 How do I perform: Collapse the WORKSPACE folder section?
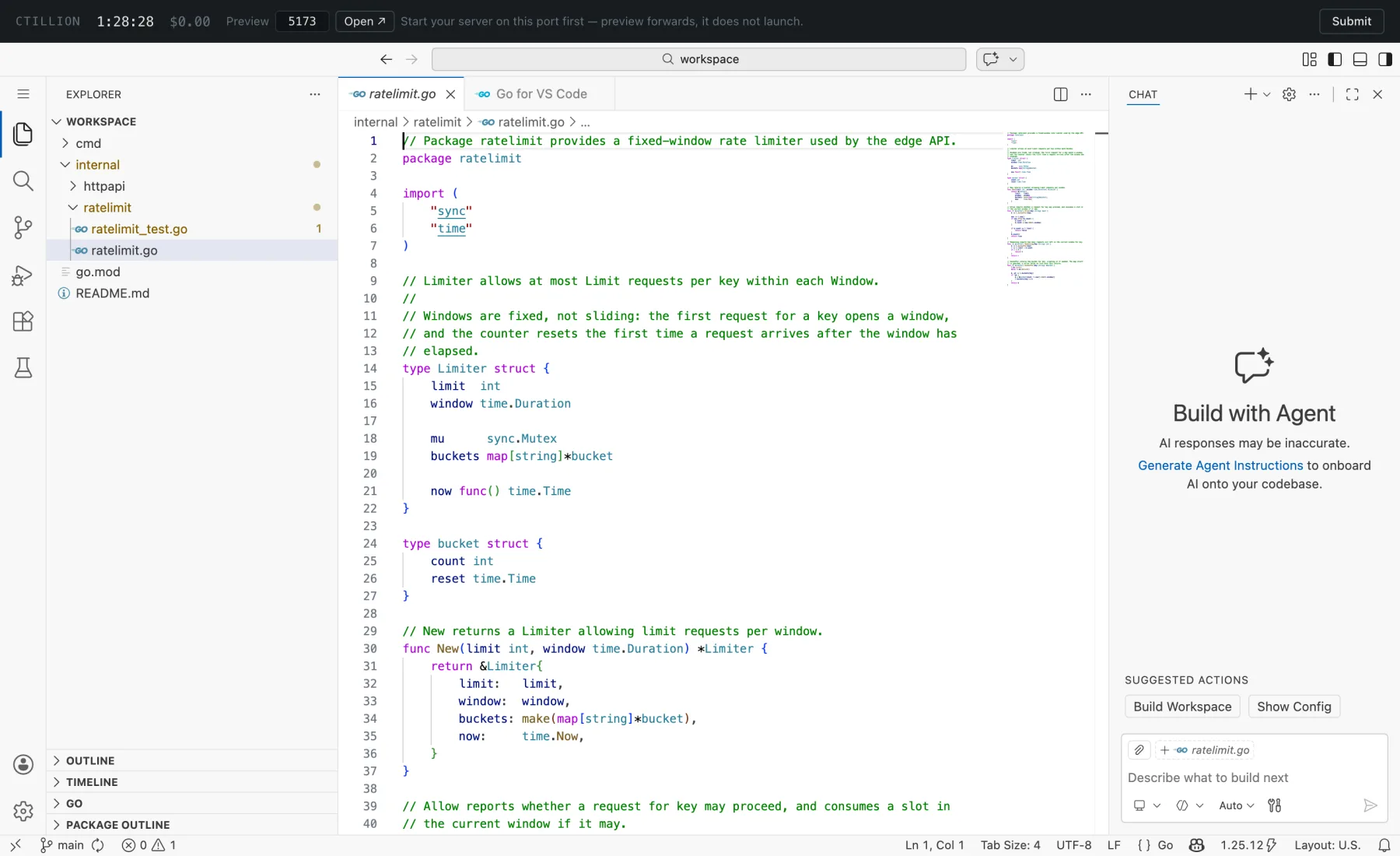tap(192, 121)
